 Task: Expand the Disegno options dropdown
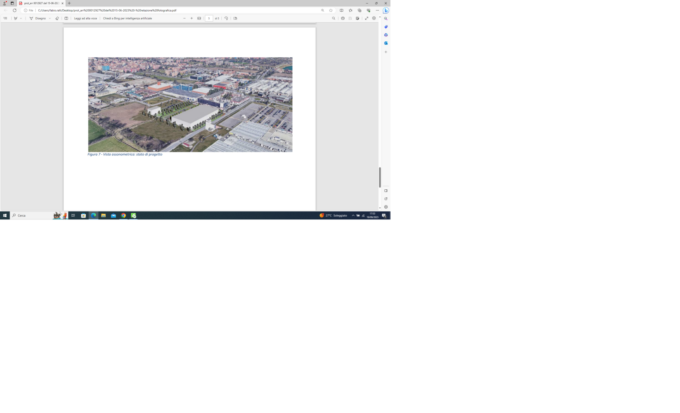[50, 18]
